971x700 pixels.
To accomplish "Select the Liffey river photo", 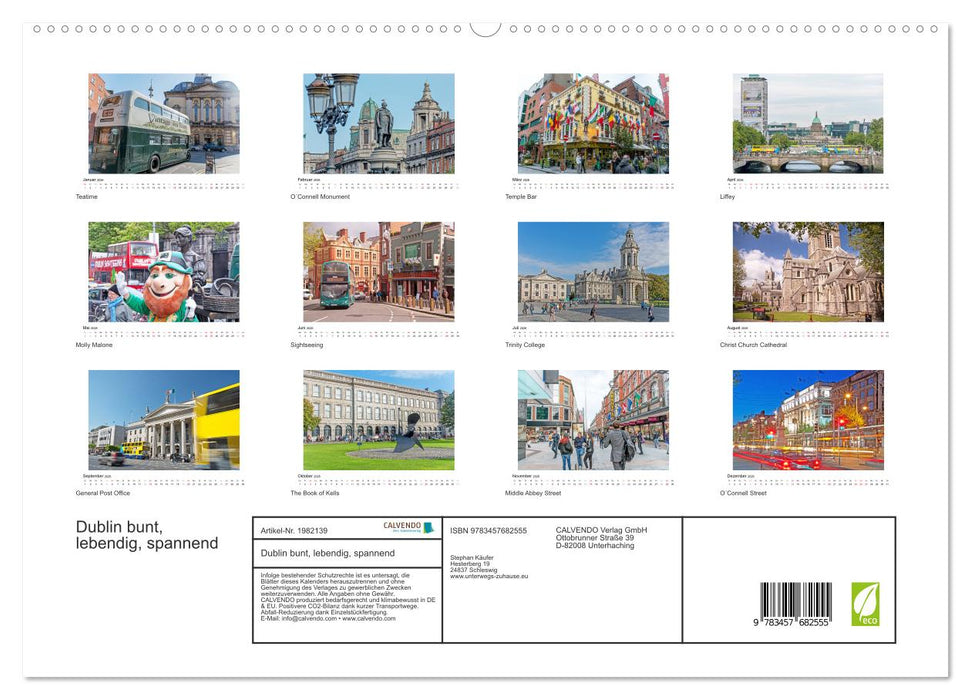I will point(808,124).
